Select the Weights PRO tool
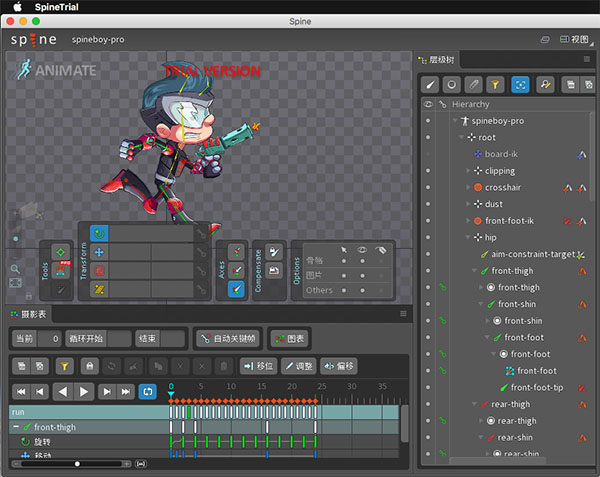 click(61, 271)
